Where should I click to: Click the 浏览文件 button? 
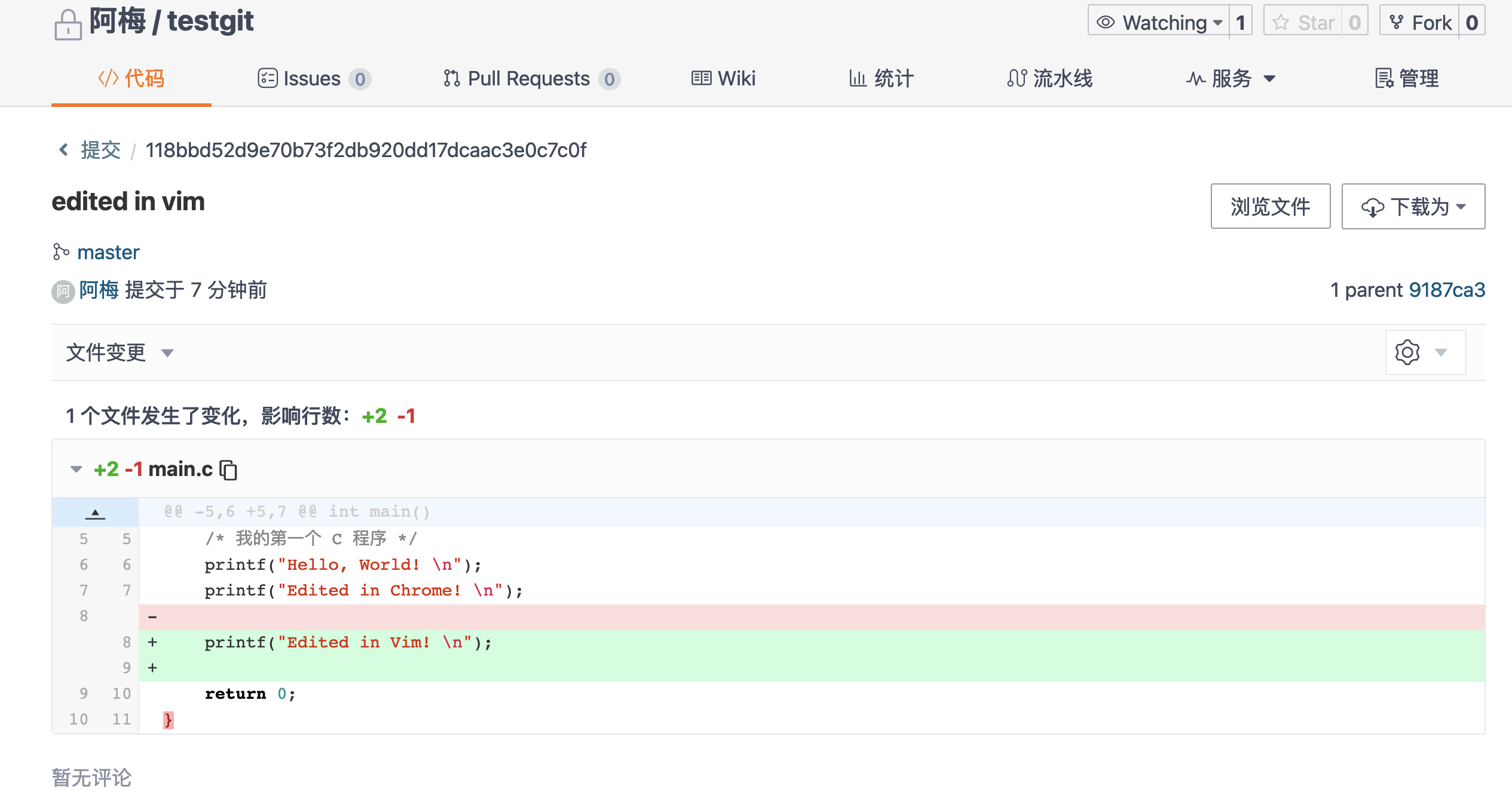tap(1270, 207)
